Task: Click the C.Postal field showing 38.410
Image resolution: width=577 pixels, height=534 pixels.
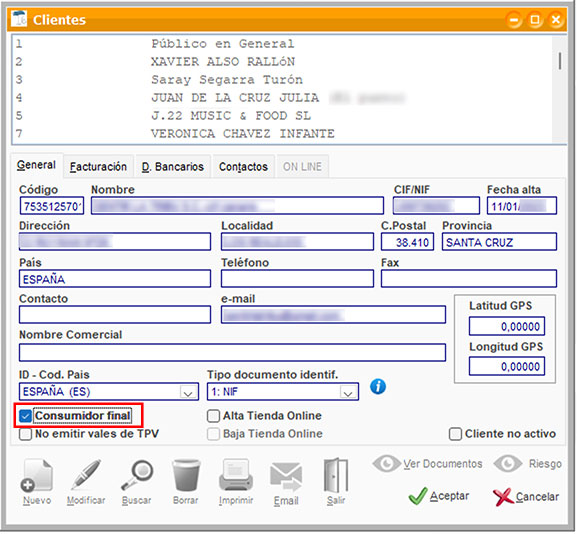Action: coord(407,242)
